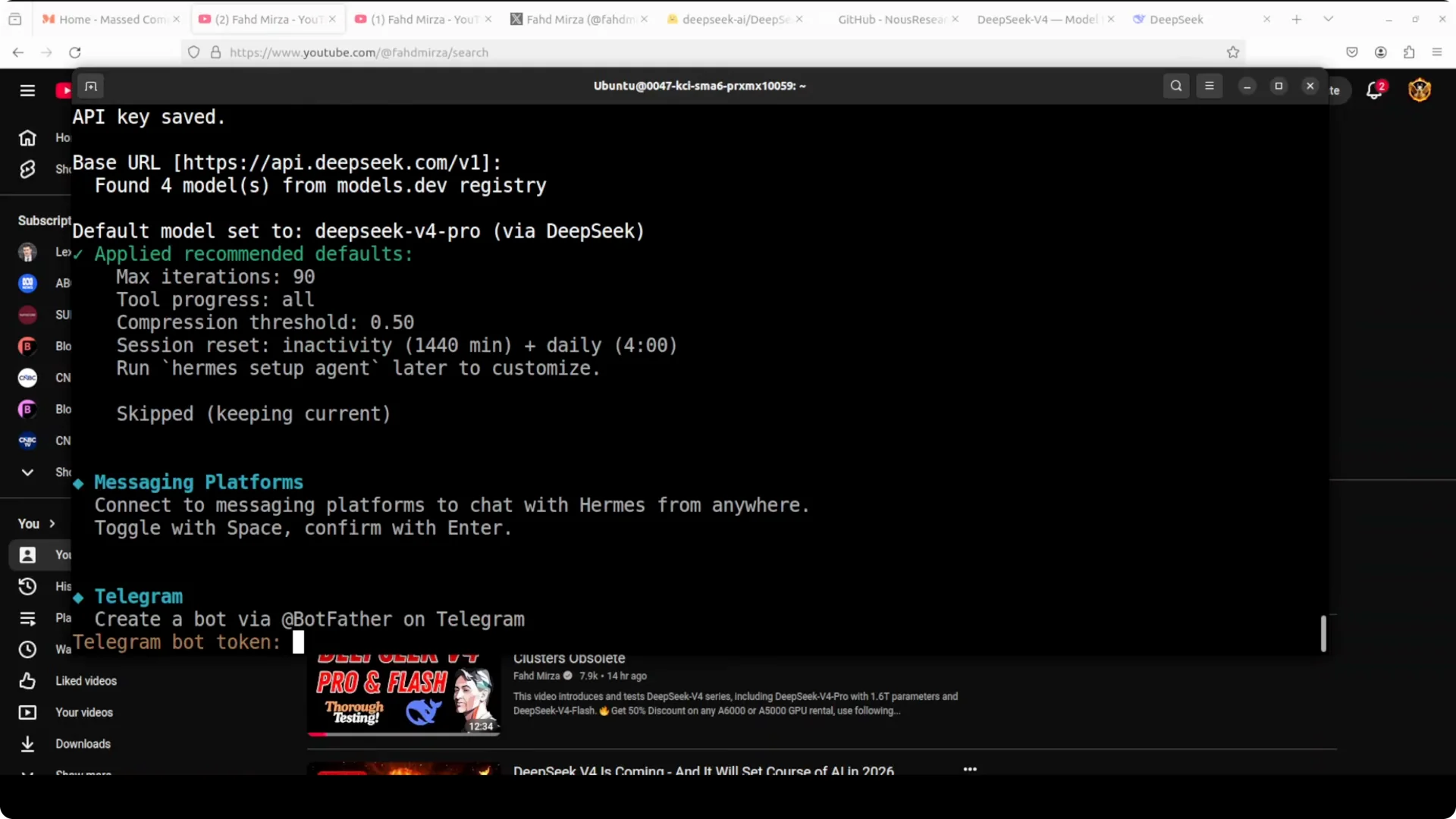The width and height of the screenshot is (1456, 819).
Task: Open the Pocket save icon
Action: [x=1352, y=52]
